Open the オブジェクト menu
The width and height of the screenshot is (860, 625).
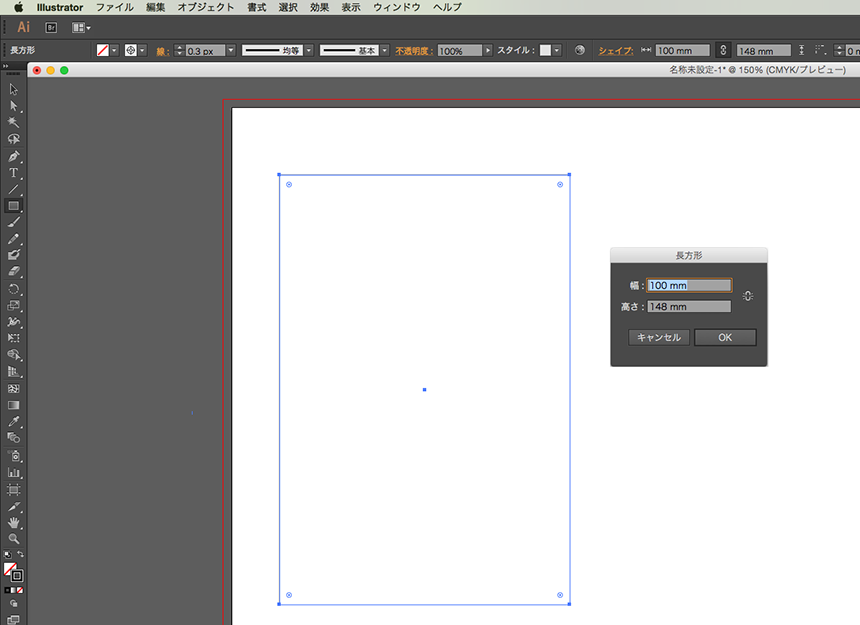tap(206, 7)
